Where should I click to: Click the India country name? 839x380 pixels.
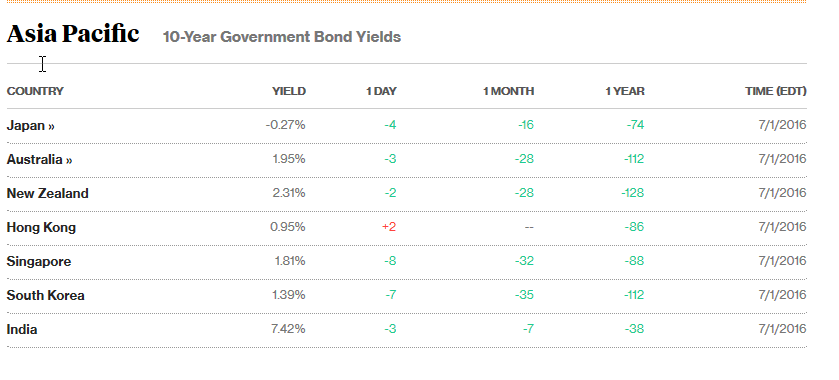point(22,329)
